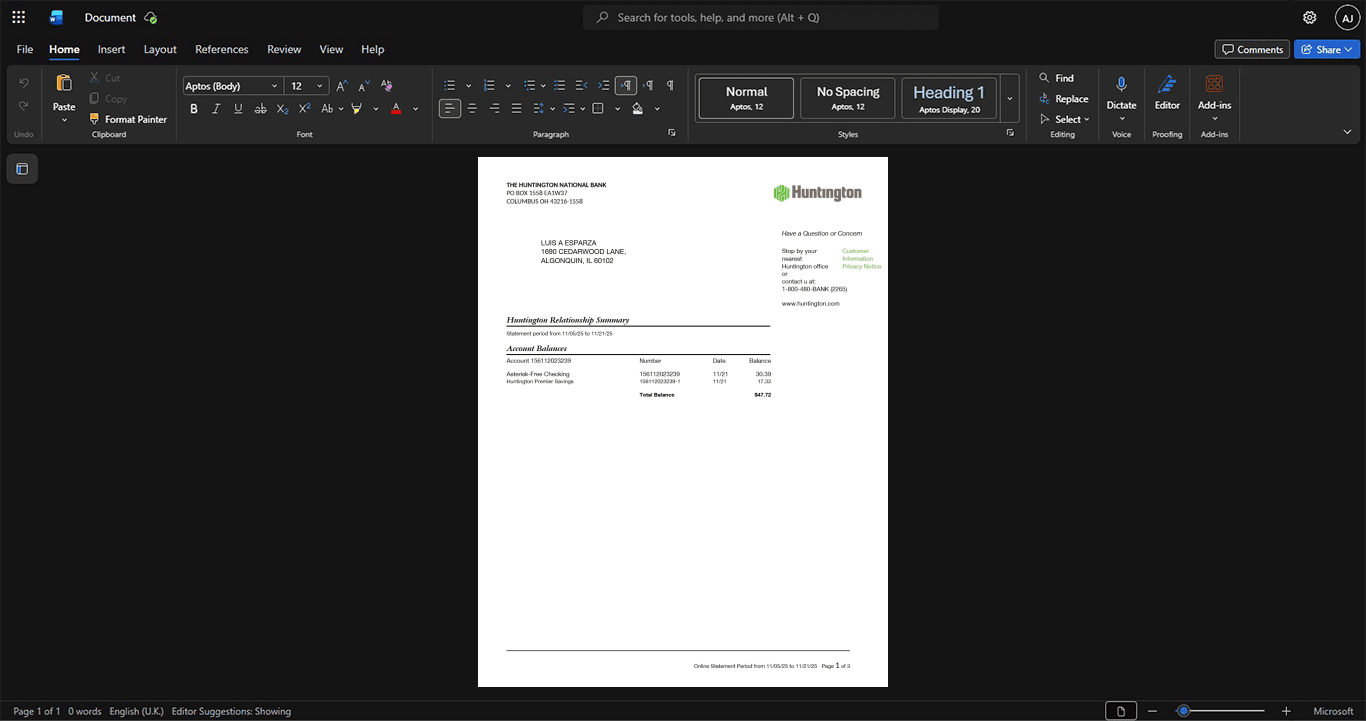1366x721 pixels.
Task: Click Replace in Editing group
Action: tap(1064, 99)
